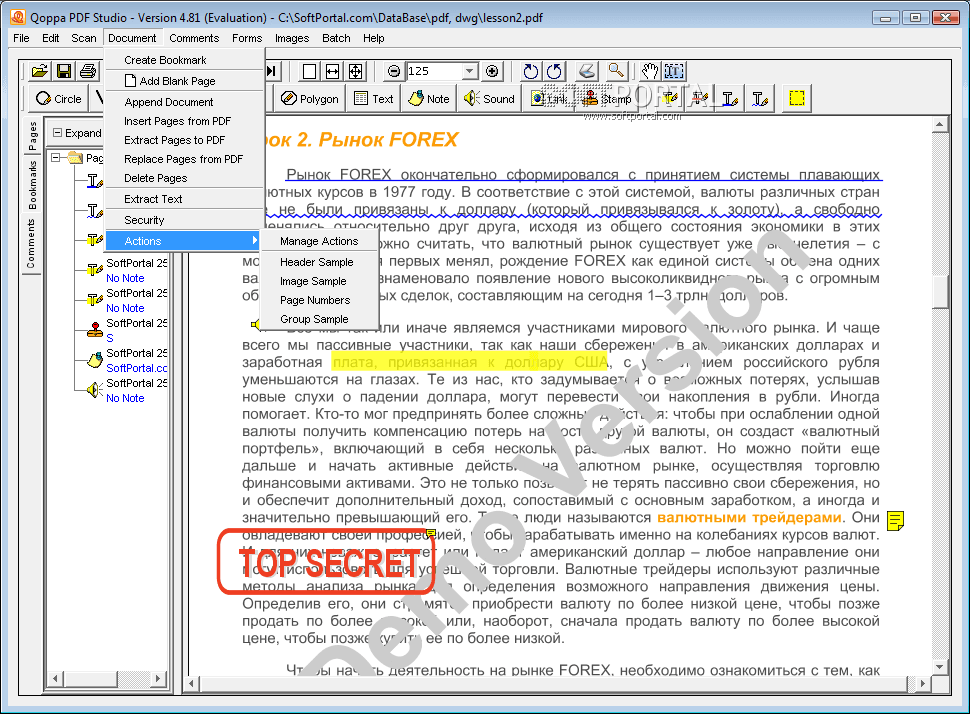970x714 pixels.
Task: Choose Delete Pages
Action: click(185, 178)
